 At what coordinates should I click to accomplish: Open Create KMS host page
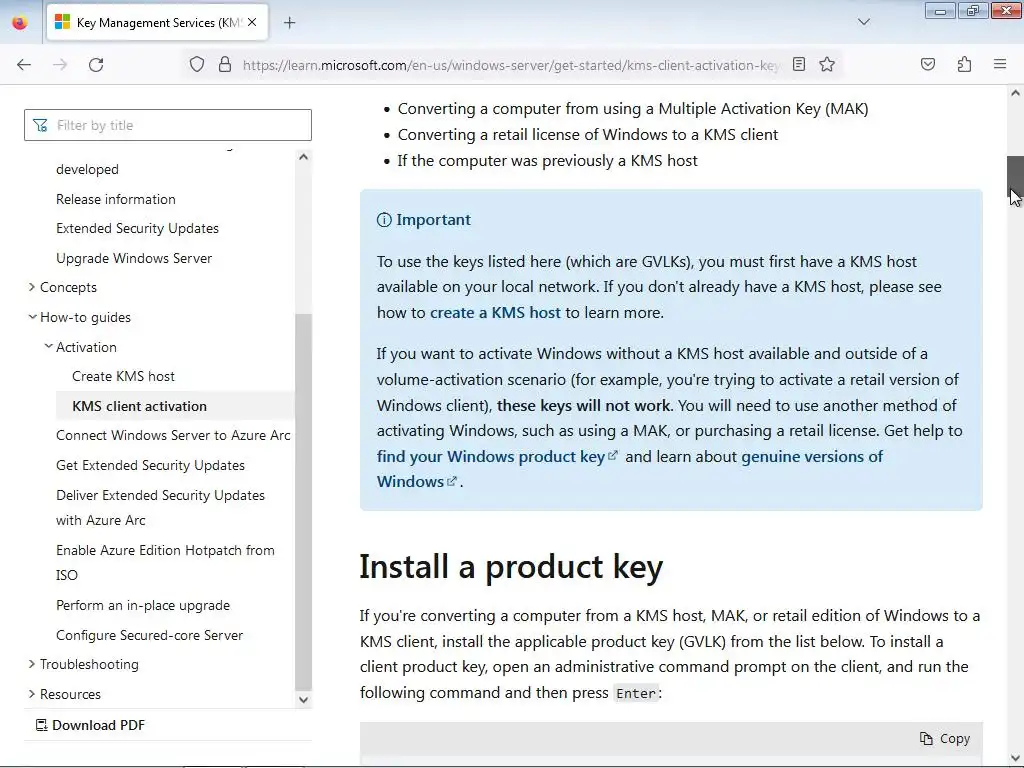tap(123, 376)
